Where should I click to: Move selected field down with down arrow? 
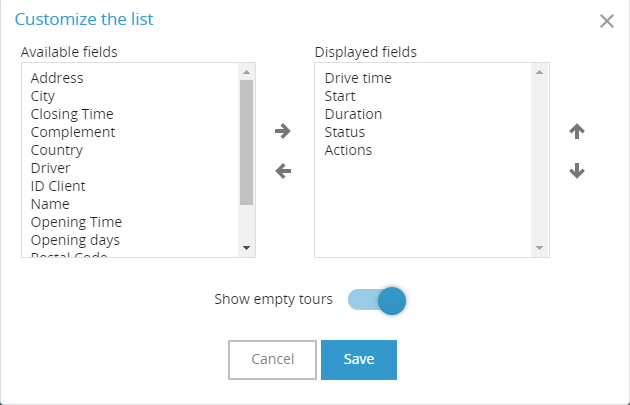click(x=577, y=171)
